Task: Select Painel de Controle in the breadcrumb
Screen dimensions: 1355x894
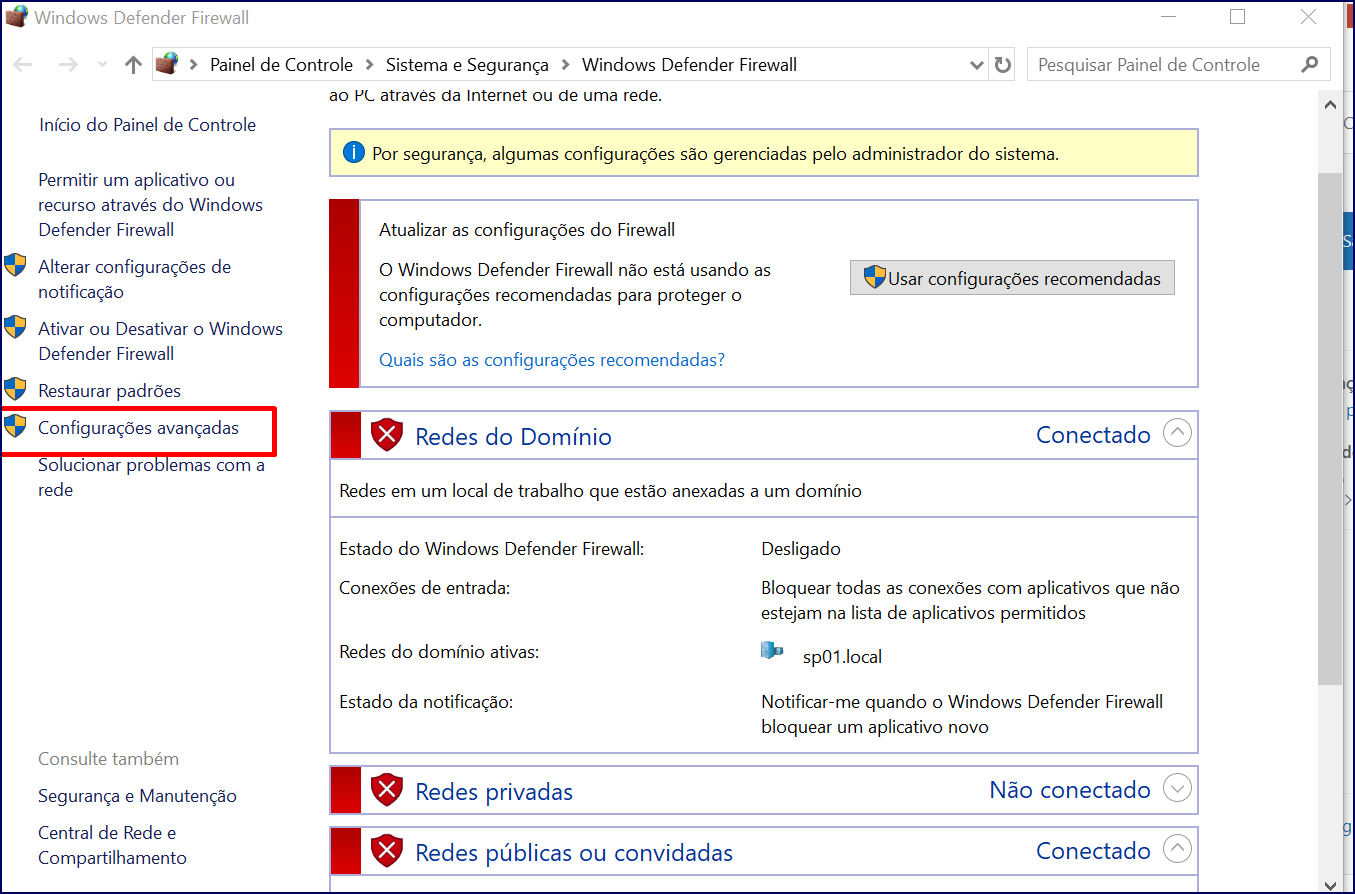Action: (280, 63)
